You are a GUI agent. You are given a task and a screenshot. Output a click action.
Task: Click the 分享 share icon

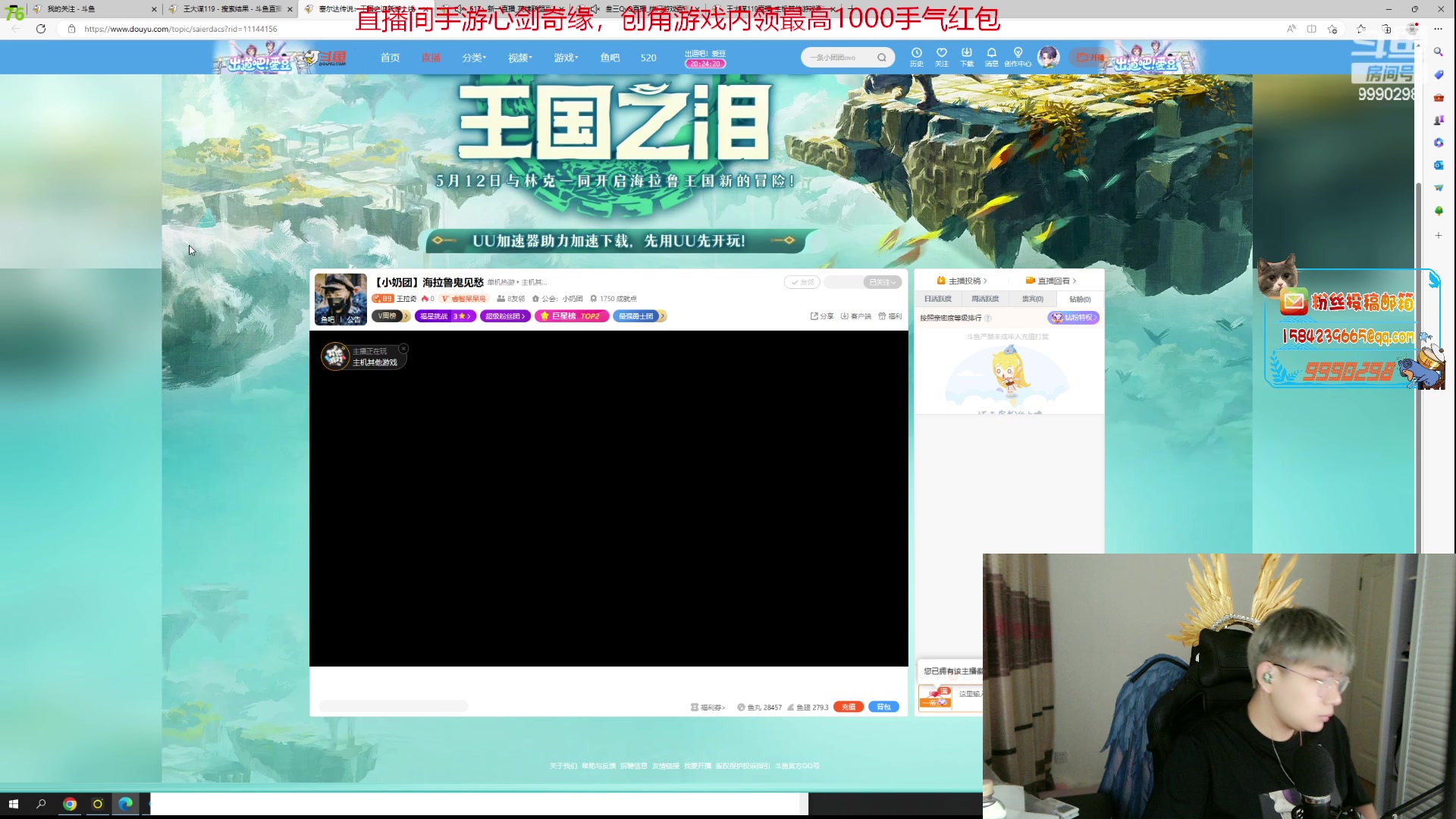pyautogui.click(x=822, y=316)
